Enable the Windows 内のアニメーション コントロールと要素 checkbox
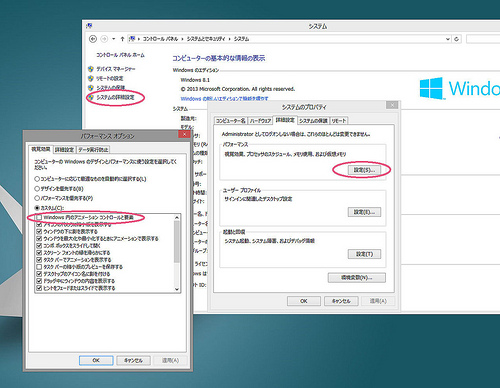This screenshot has width=500, height=388. point(39,217)
